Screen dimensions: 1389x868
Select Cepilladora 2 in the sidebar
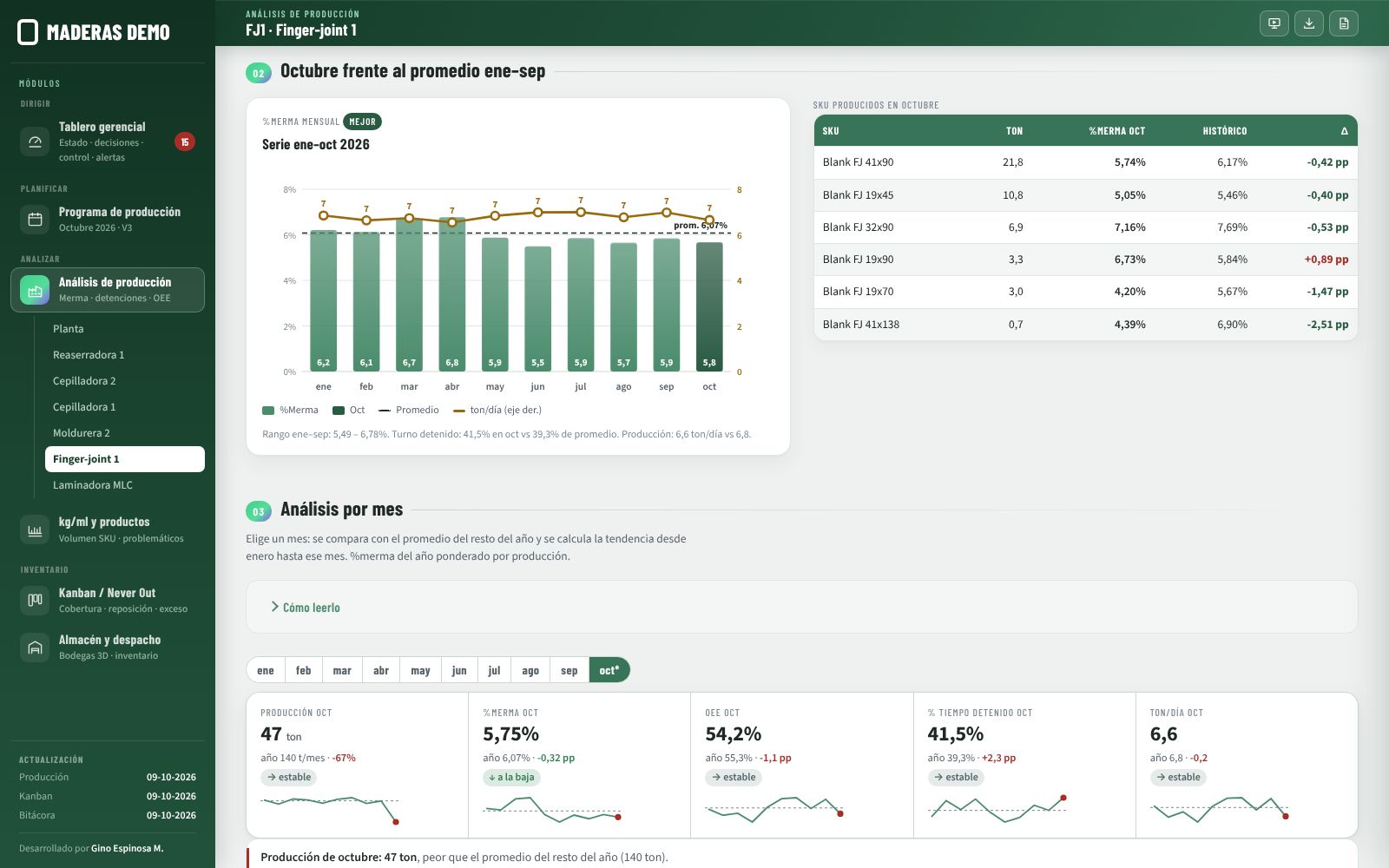tap(125, 381)
